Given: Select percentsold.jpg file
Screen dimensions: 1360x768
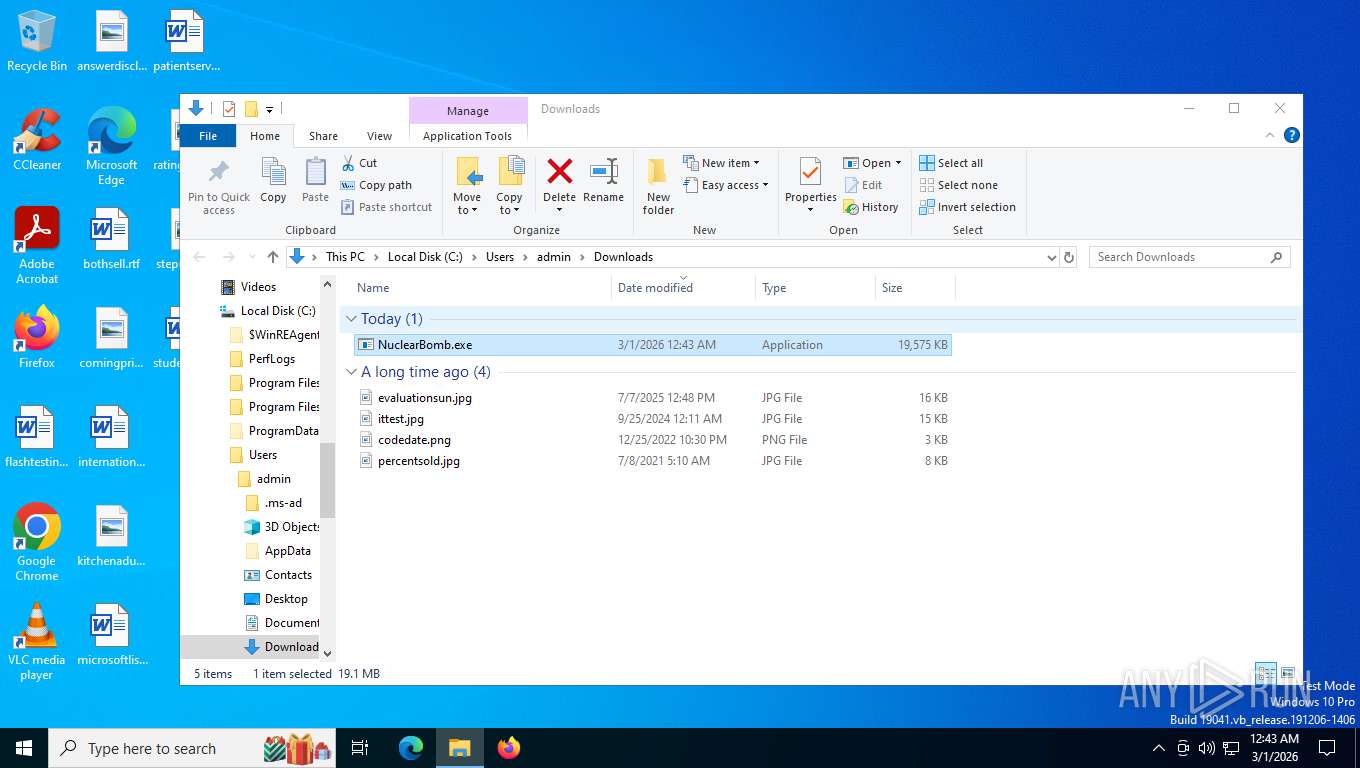Looking at the screenshot, I should tap(653, 461).
